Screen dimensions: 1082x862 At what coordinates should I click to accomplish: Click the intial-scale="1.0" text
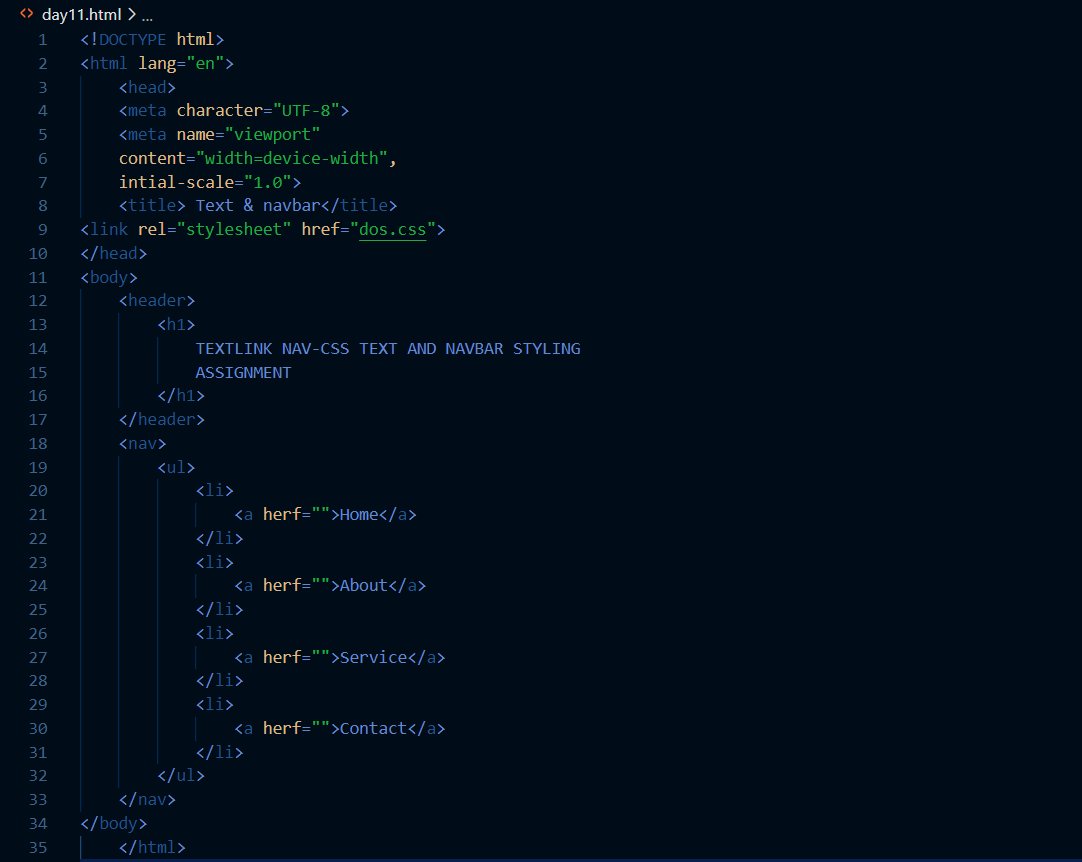click(205, 182)
